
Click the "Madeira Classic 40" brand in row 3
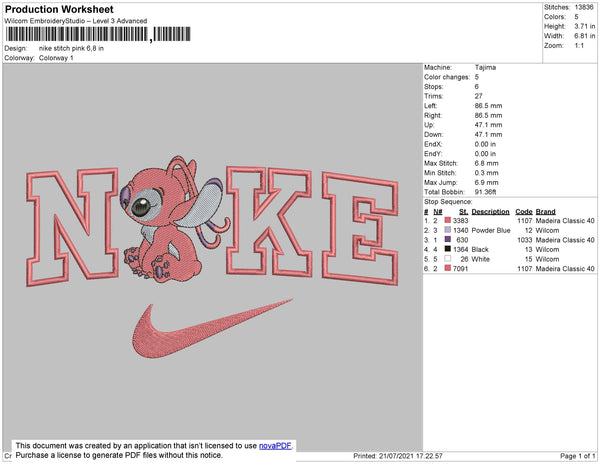pos(565,240)
